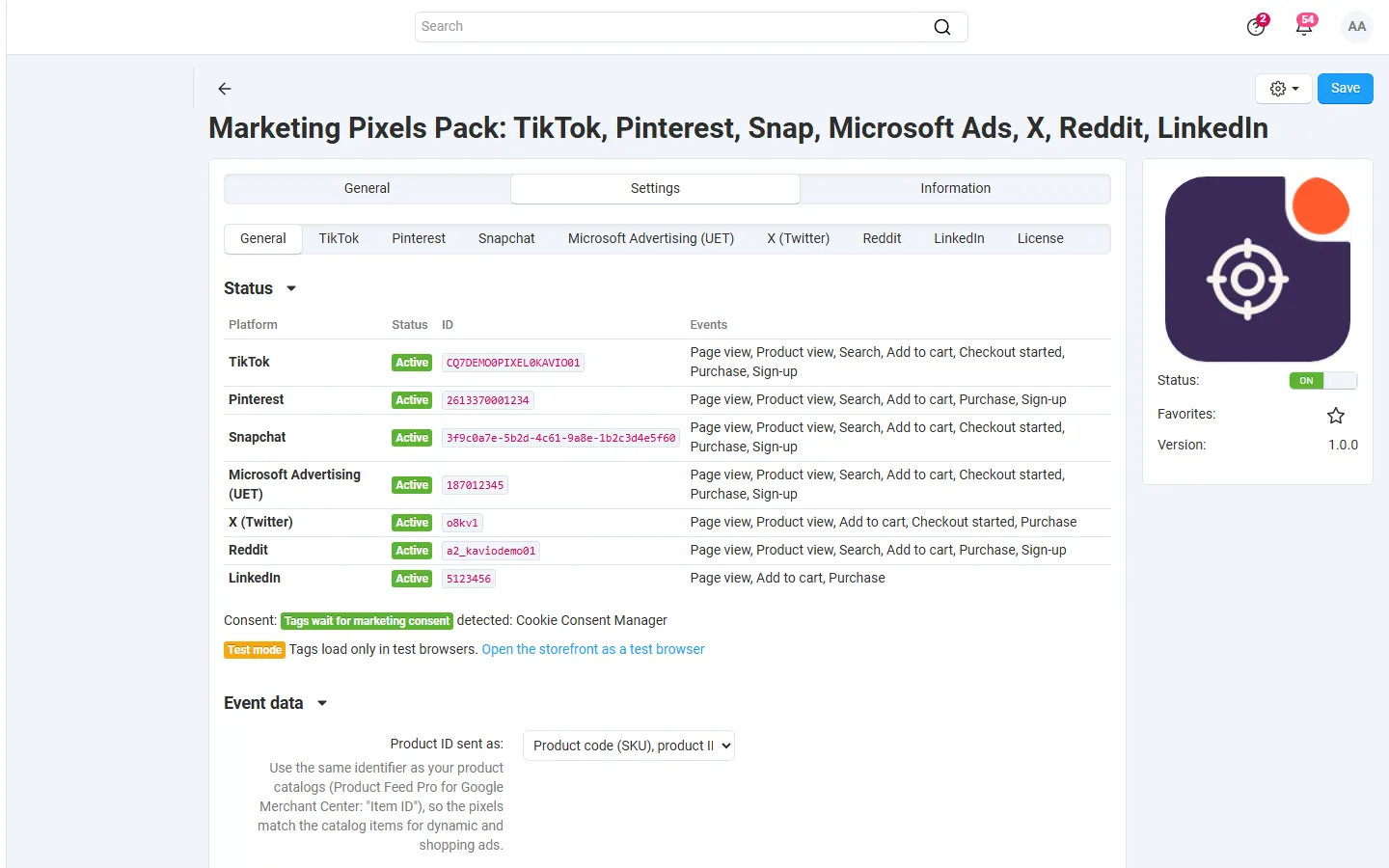This screenshot has height=868, width=1389.
Task: Open the Microsoft Advertising (UET) sub-tab
Action: click(x=651, y=239)
